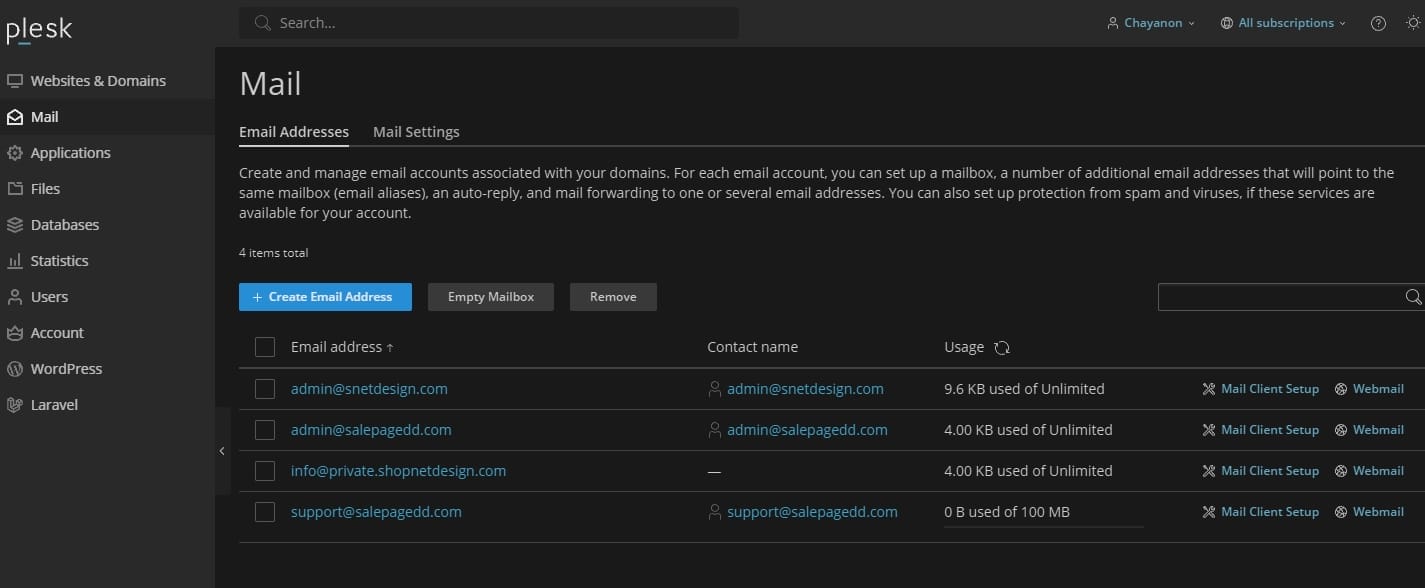Open the WordPress menu item
1425x588 pixels.
click(x=107, y=369)
